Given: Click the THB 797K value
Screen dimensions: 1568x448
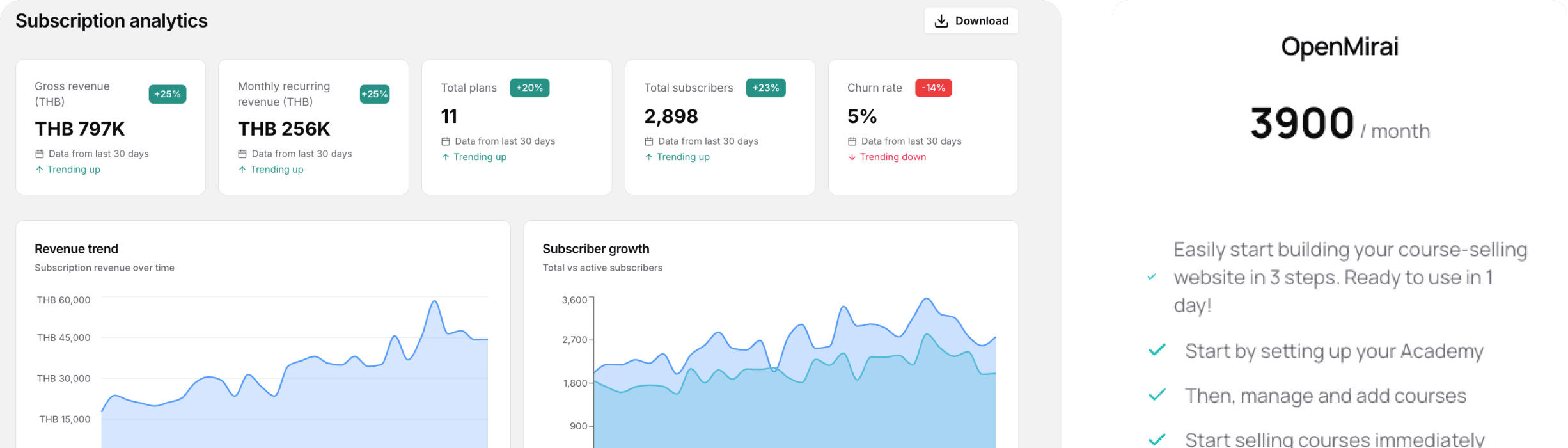Looking at the screenshot, I should [x=80, y=129].
